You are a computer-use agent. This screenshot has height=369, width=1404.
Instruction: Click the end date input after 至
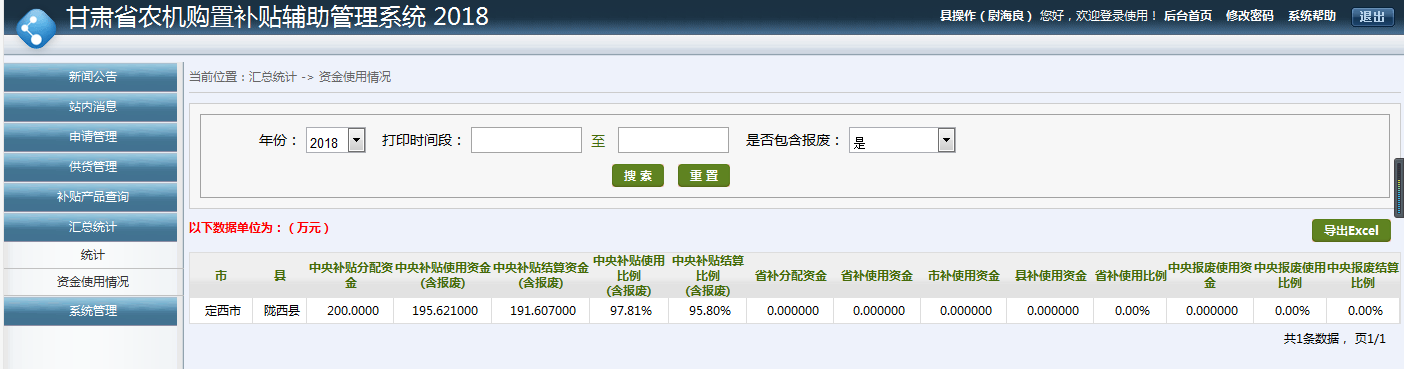673,140
